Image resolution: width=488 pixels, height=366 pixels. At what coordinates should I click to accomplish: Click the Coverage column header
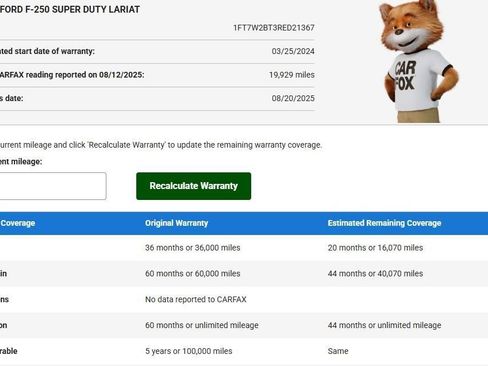click(x=17, y=223)
